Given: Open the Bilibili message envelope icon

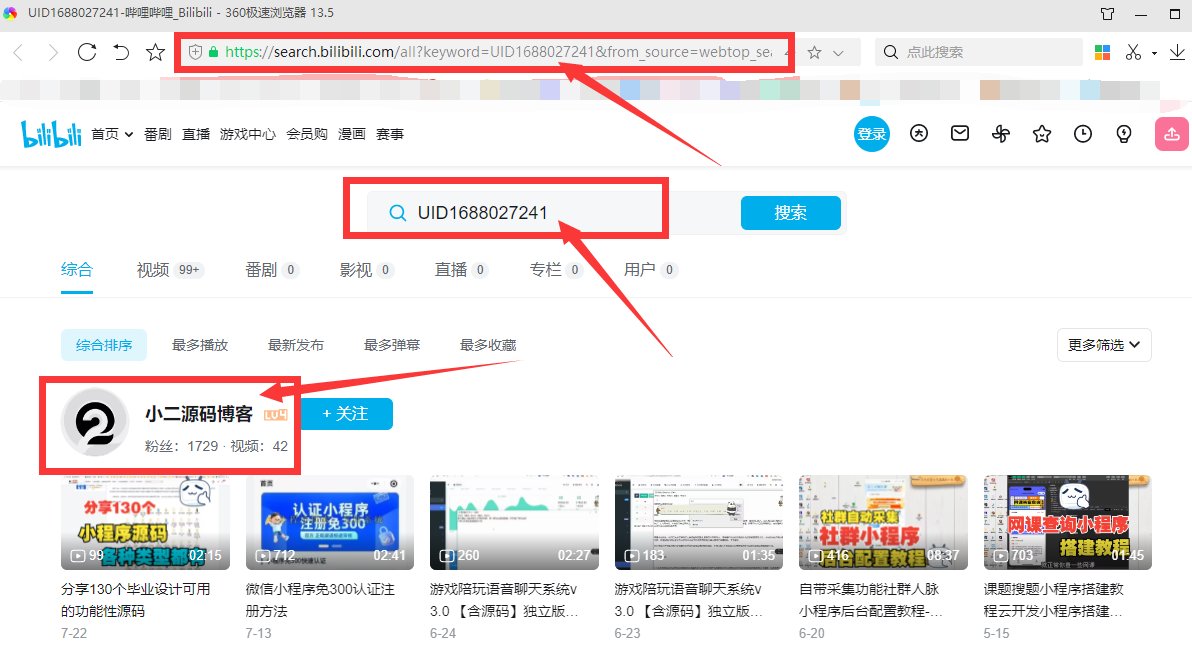Looking at the screenshot, I should tap(960, 133).
